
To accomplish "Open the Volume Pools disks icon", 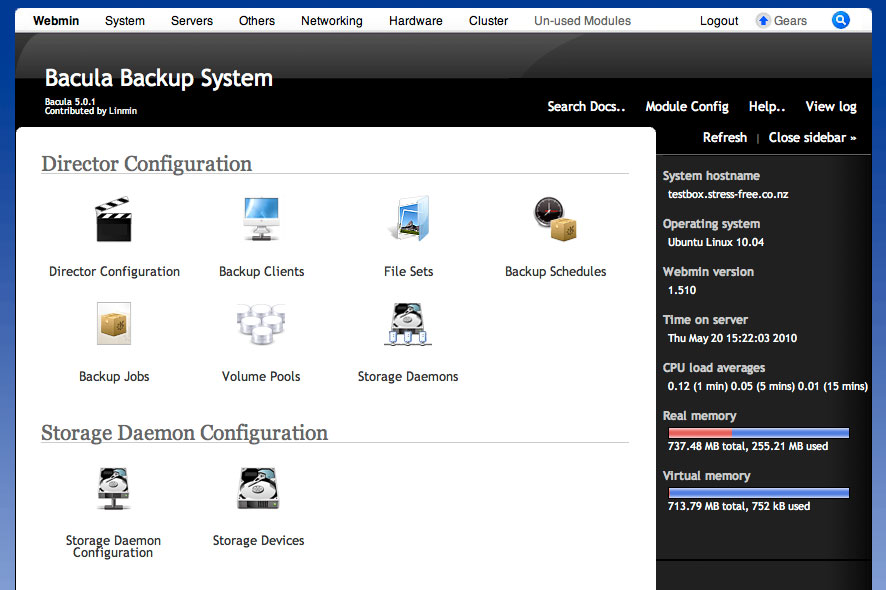I will coord(261,324).
